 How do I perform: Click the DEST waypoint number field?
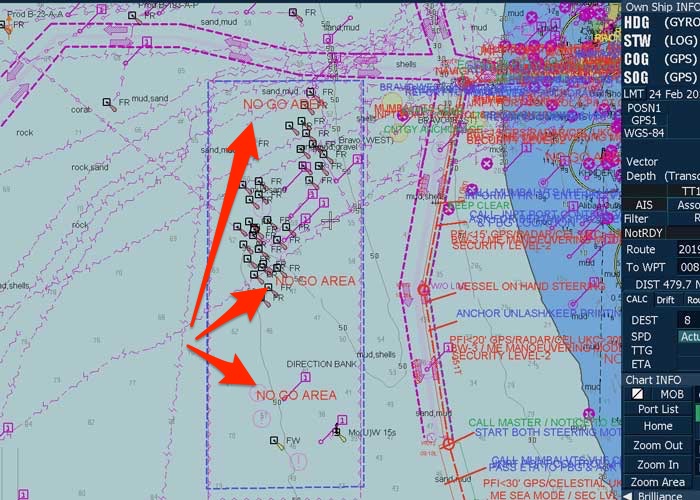(x=688, y=320)
